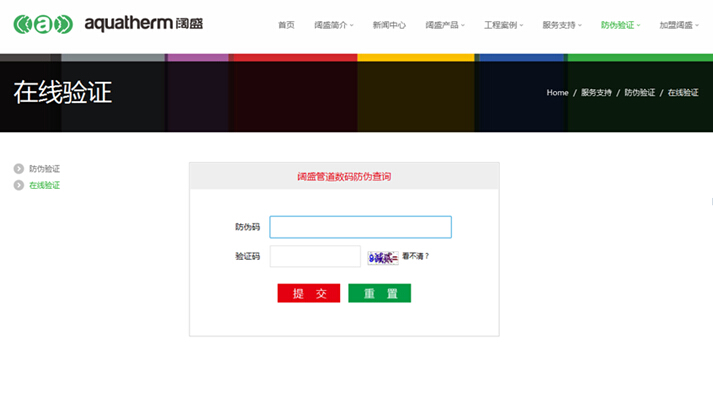
Task: Open 防伪验证 in the left sidebar
Action: (x=45, y=169)
